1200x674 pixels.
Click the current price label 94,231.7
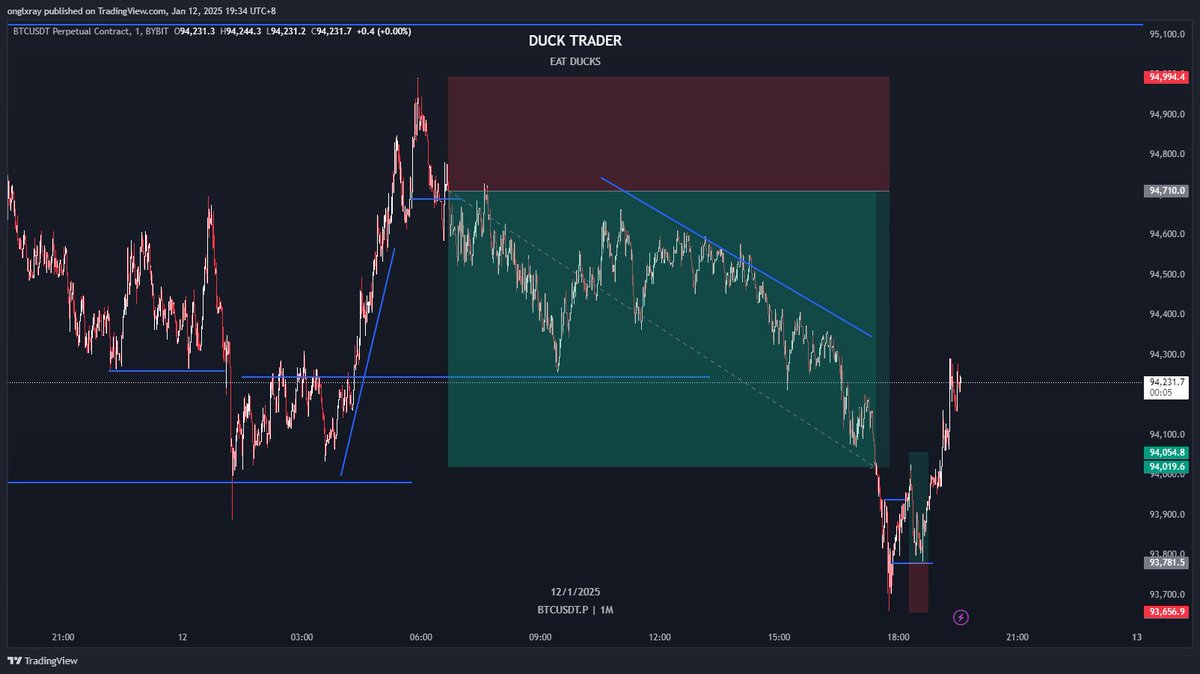[1167, 381]
